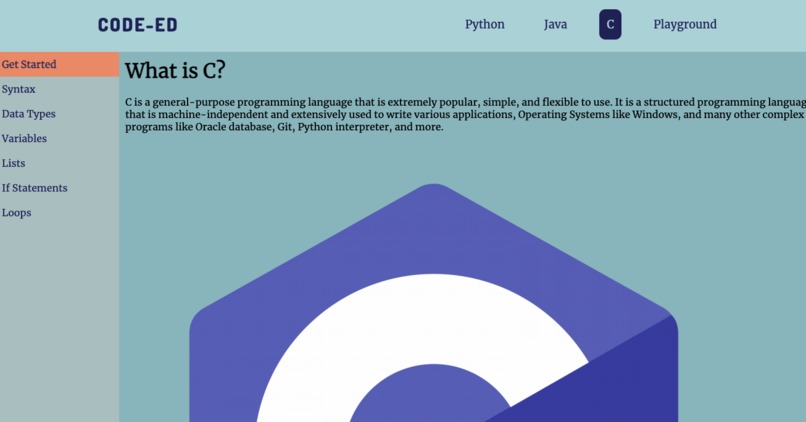
Task: Open the Syntax lesson
Action: tap(60, 89)
